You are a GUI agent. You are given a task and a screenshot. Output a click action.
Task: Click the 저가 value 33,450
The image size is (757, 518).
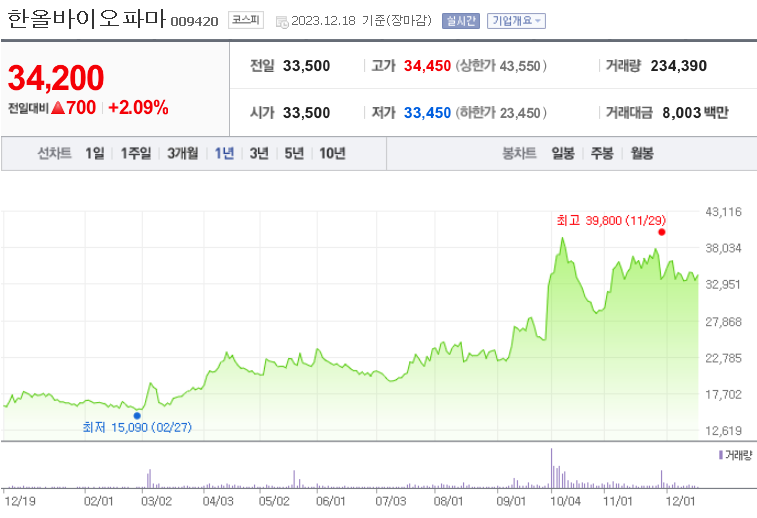pos(427,113)
